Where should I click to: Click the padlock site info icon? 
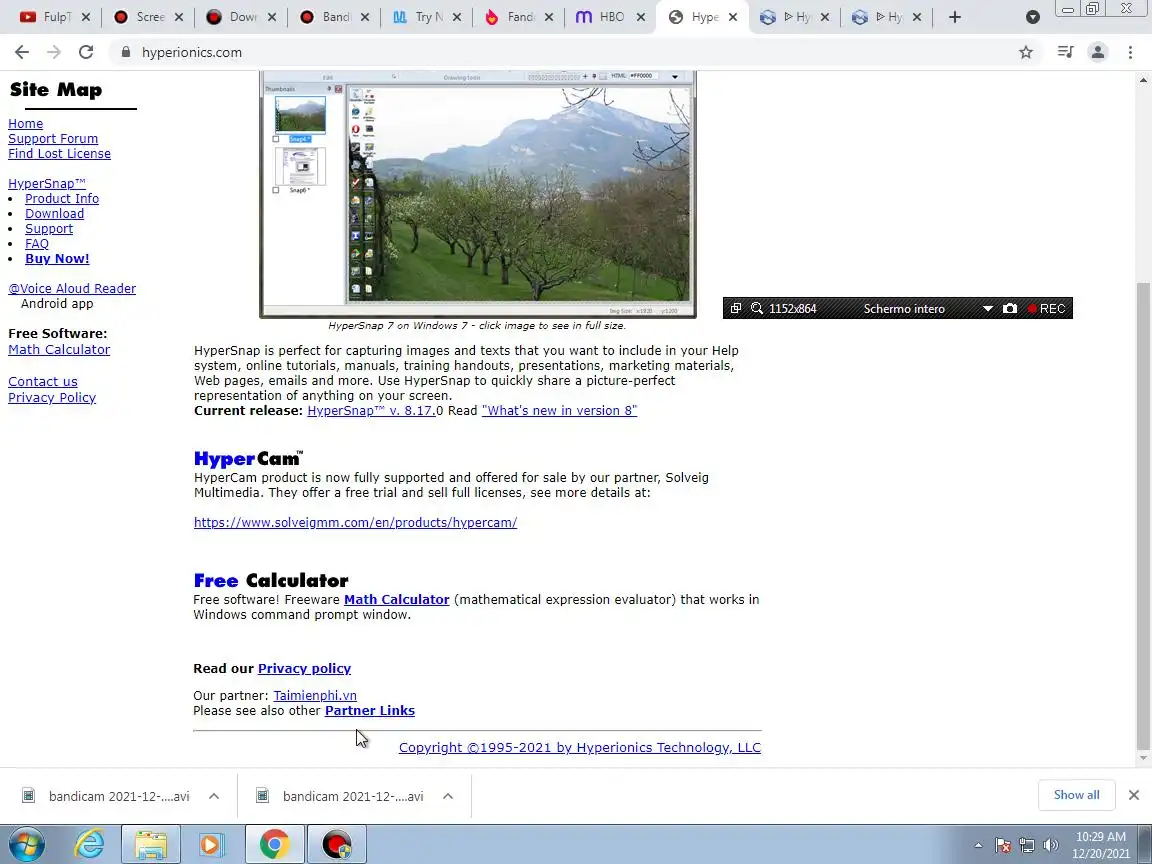click(126, 52)
